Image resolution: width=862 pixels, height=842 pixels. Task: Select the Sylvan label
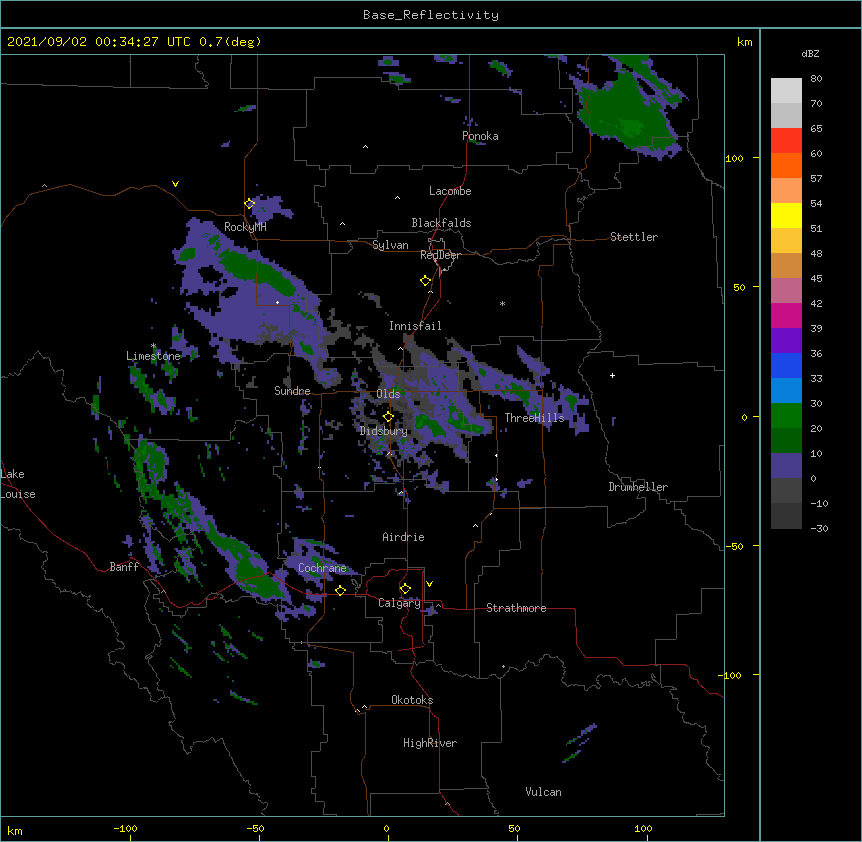[x=390, y=245]
